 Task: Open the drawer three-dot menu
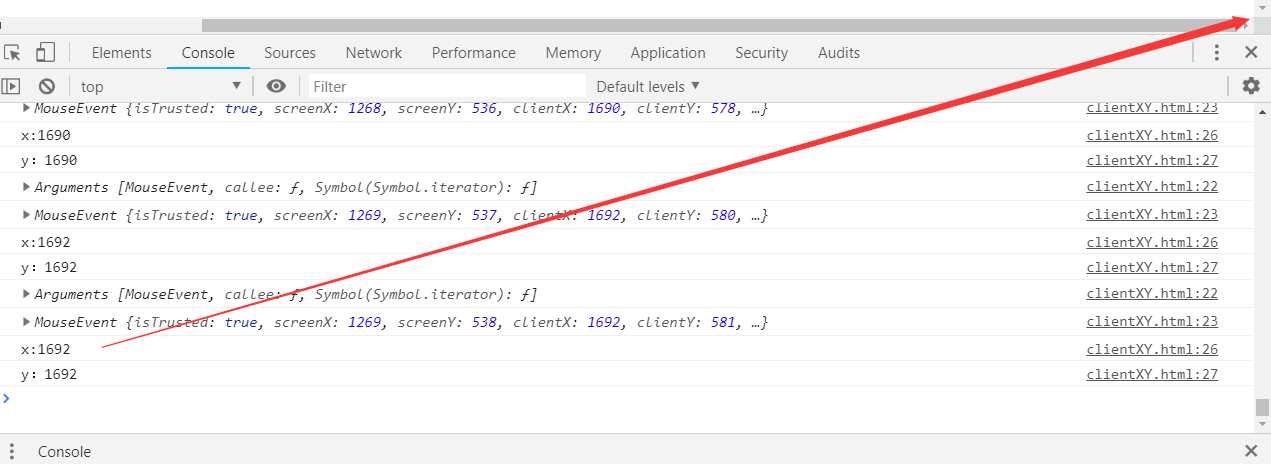click(13, 451)
